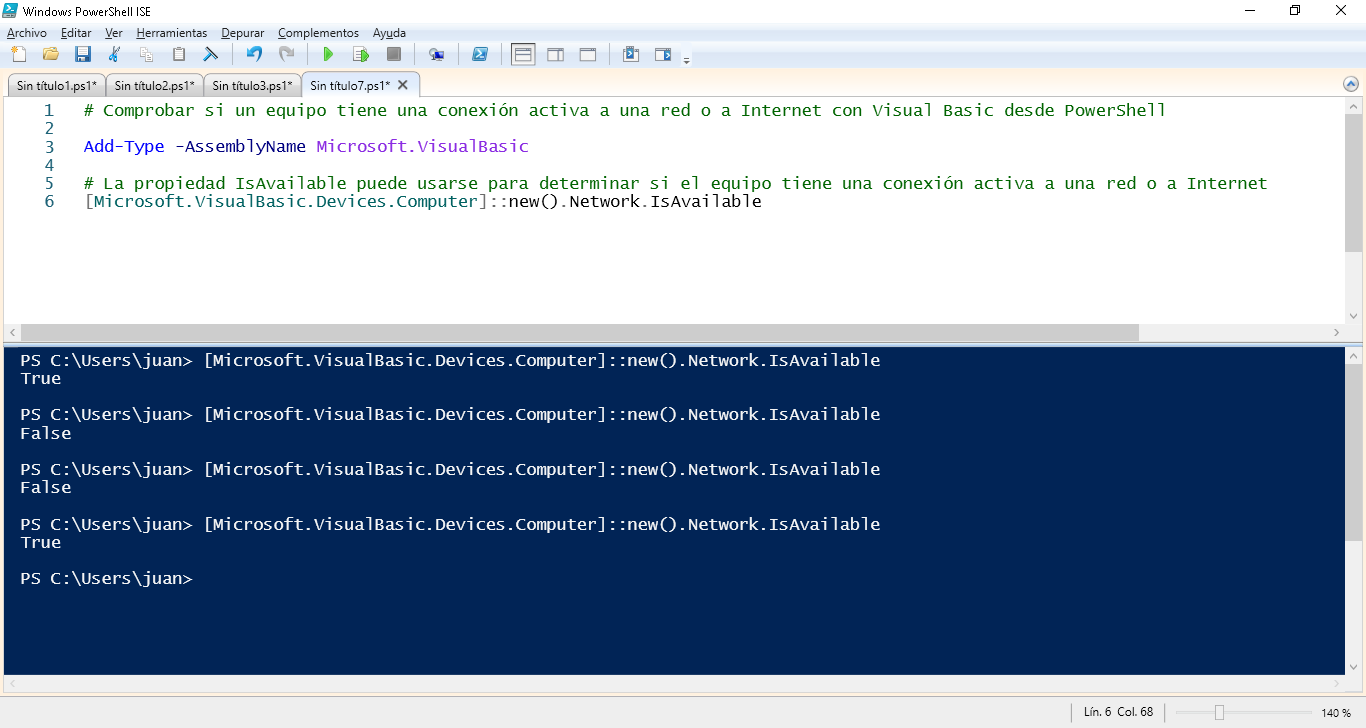The image size is (1366, 728).
Task: Open the Herramientas menu
Action: pyautogui.click(x=172, y=33)
